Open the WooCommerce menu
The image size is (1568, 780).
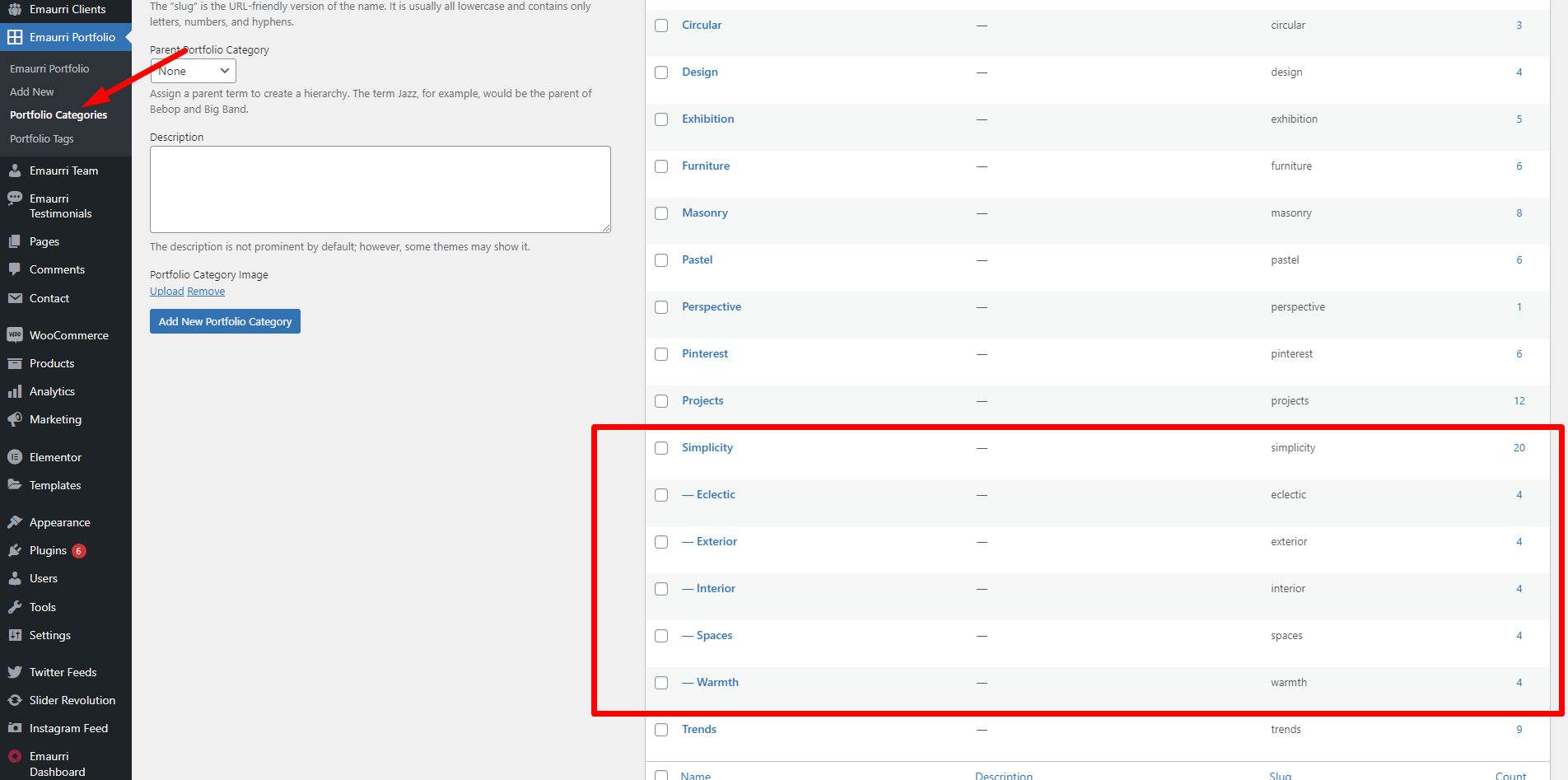point(69,335)
